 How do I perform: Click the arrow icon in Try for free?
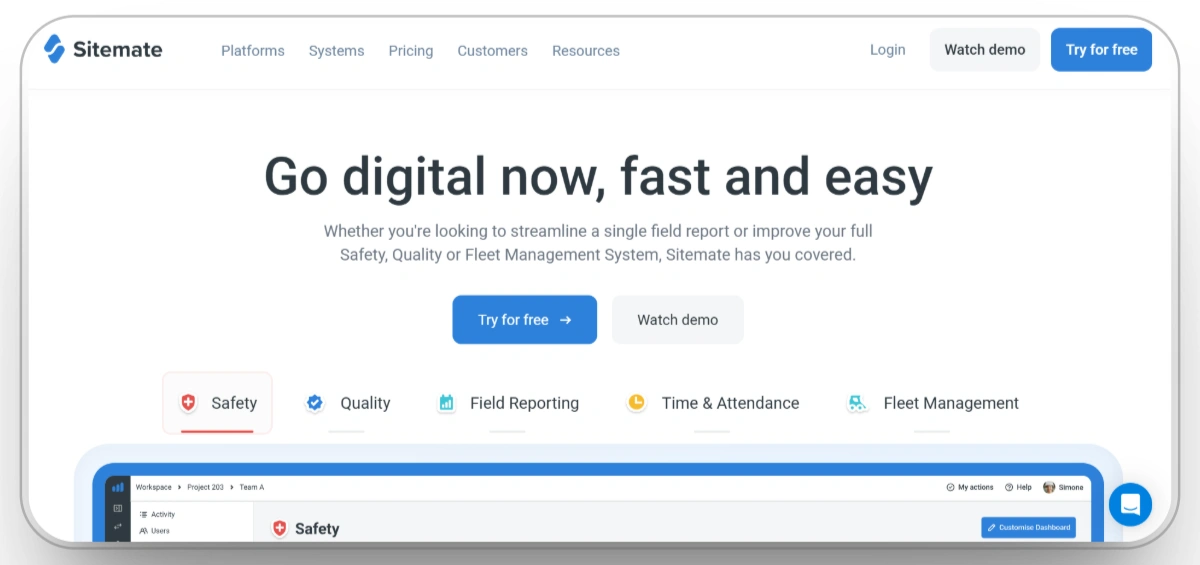[x=565, y=320]
